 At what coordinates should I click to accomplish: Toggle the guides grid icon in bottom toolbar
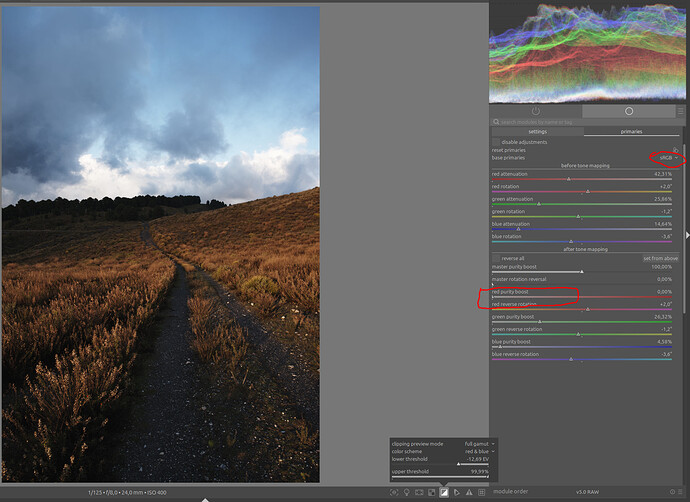point(482,492)
